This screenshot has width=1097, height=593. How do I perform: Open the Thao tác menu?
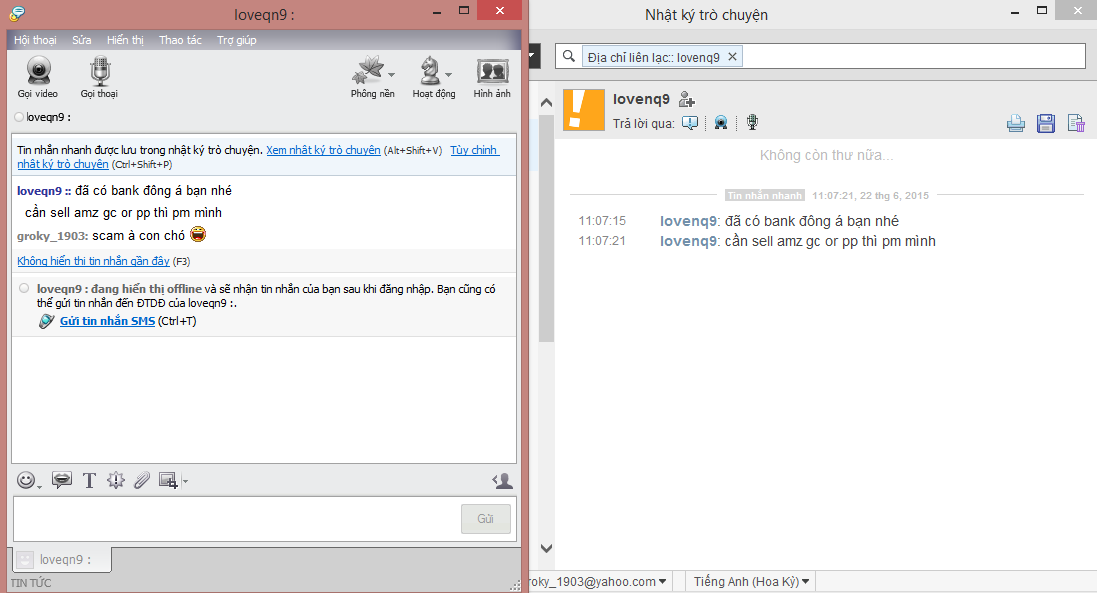pos(180,40)
